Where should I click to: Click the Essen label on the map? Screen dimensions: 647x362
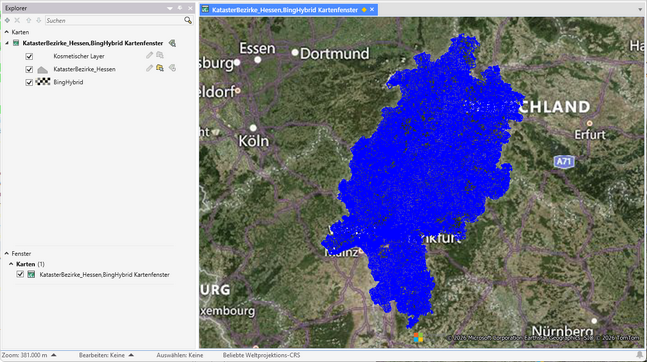click(257, 49)
